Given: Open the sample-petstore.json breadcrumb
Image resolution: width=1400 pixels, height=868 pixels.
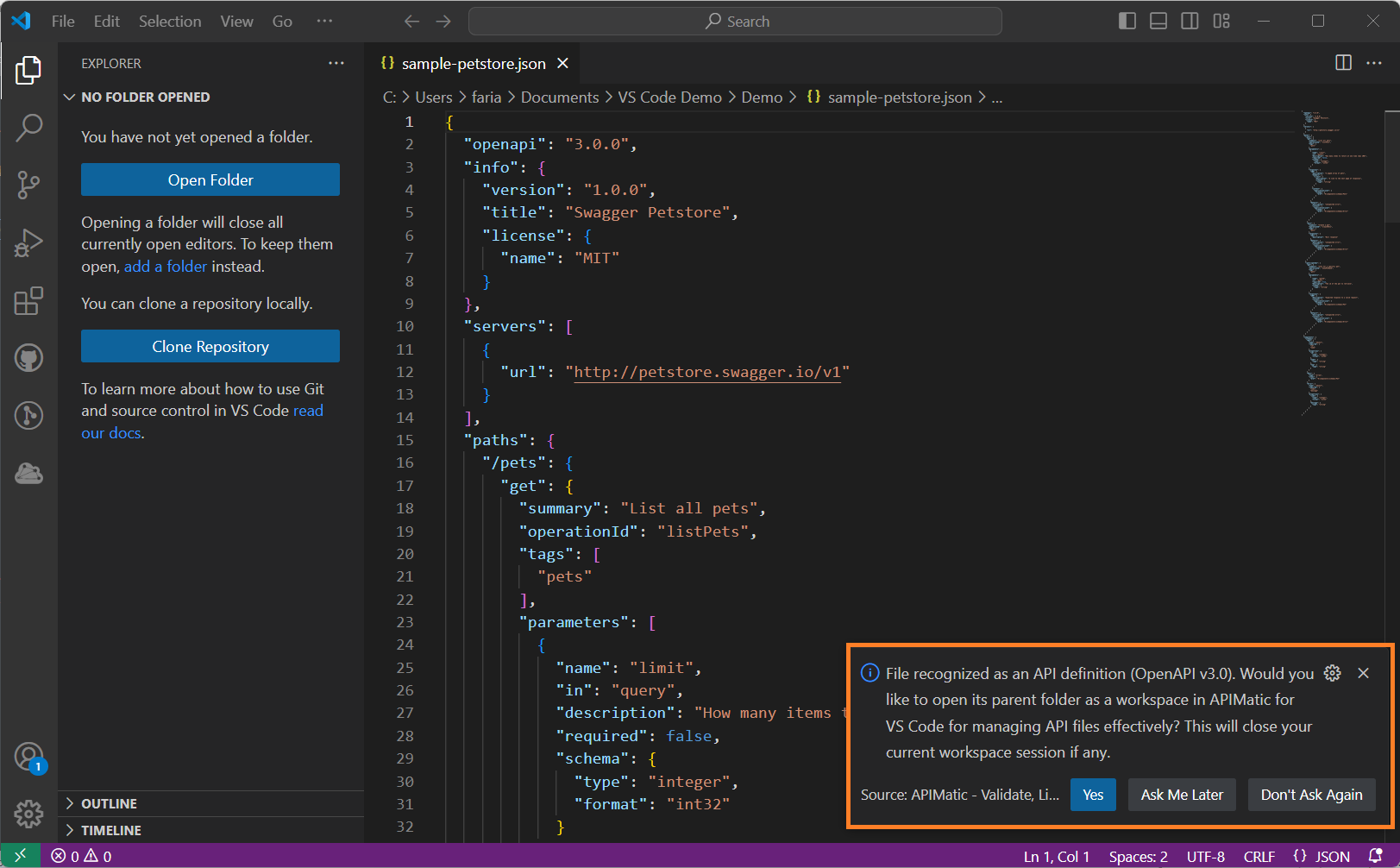Looking at the screenshot, I should (x=889, y=97).
